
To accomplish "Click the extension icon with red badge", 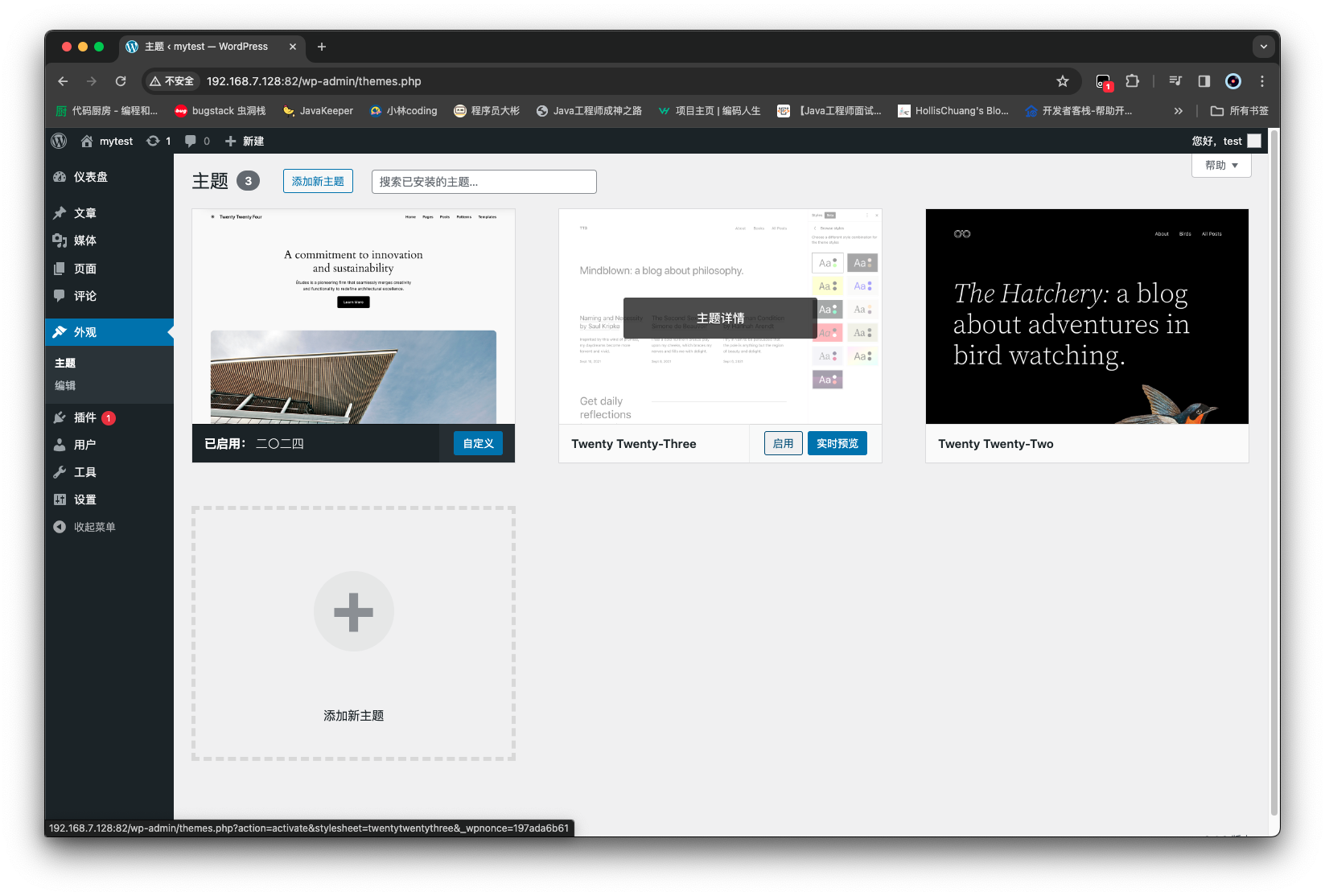I will (1104, 81).
